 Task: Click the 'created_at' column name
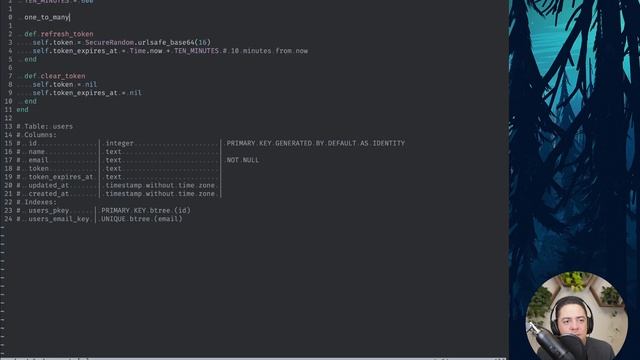click(49, 194)
